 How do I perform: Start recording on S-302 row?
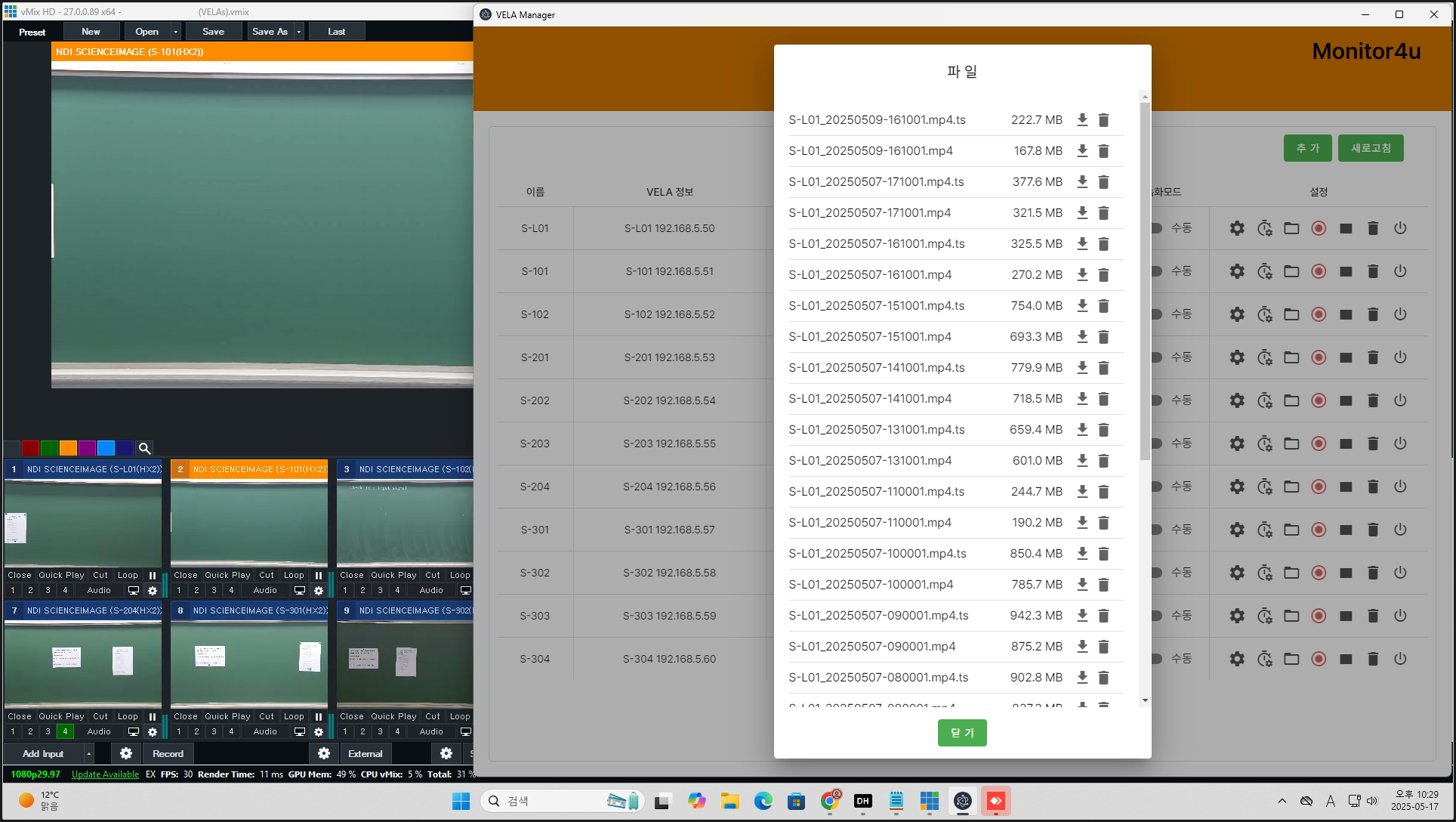[1319, 573]
